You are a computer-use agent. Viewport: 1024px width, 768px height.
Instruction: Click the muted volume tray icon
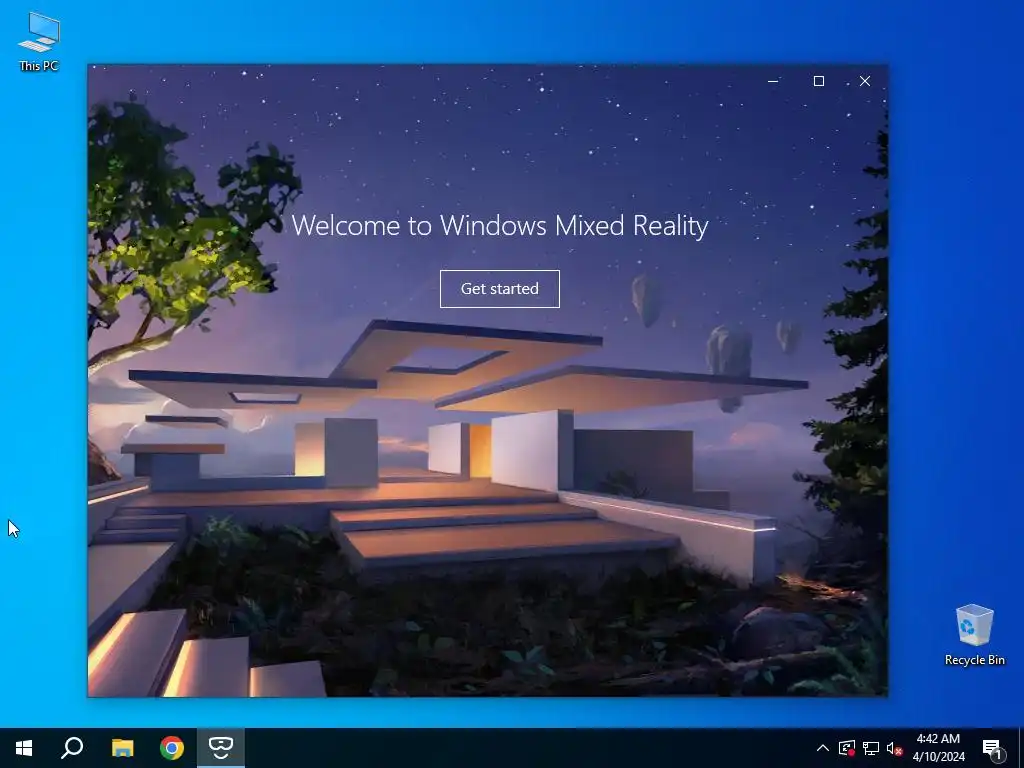pyautogui.click(x=895, y=748)
